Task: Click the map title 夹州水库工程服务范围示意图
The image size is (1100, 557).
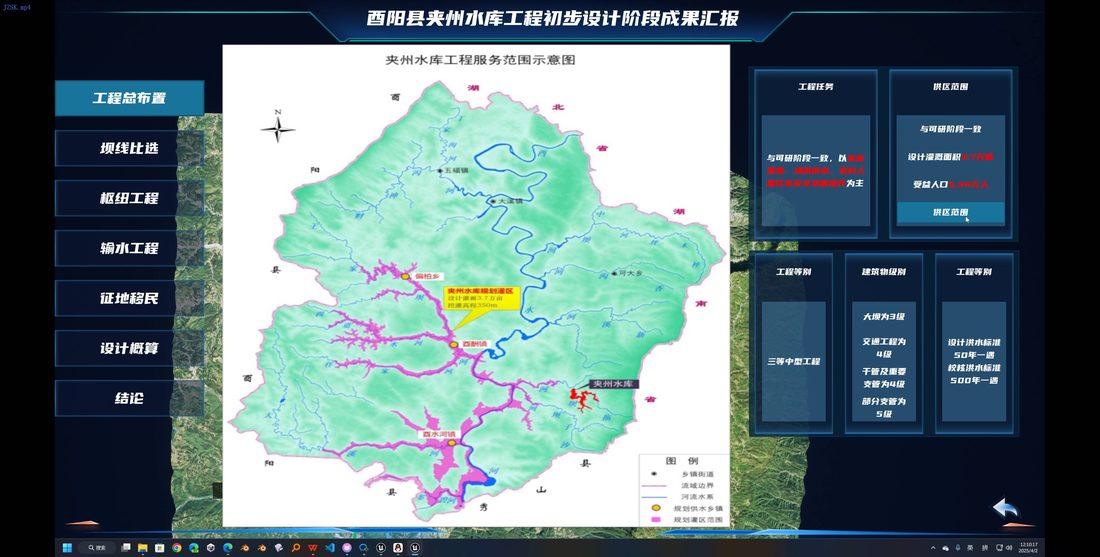Action: [481, 60]
